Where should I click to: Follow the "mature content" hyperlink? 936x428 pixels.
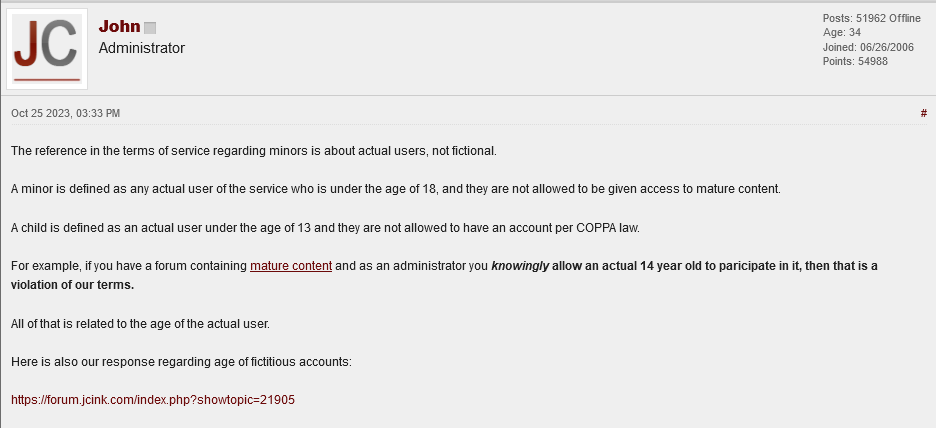pos(290,266)
